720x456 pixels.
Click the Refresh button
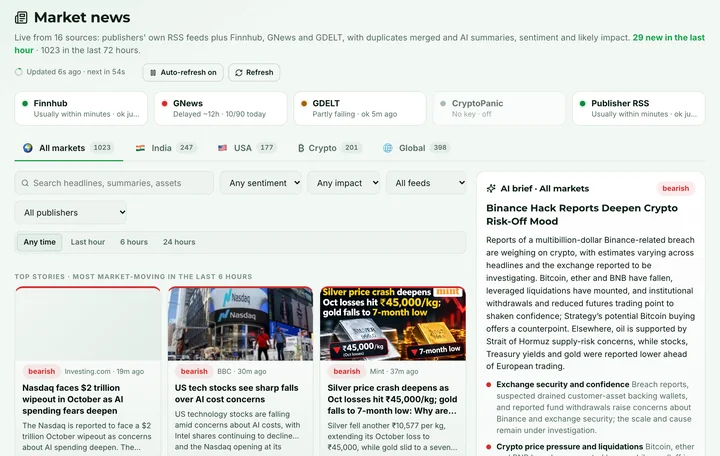254,73
